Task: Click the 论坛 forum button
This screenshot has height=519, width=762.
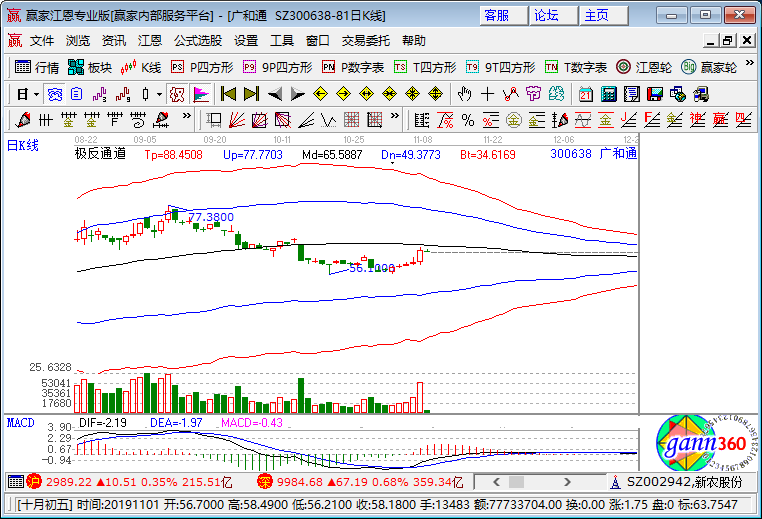Action: tap(554, 16)
